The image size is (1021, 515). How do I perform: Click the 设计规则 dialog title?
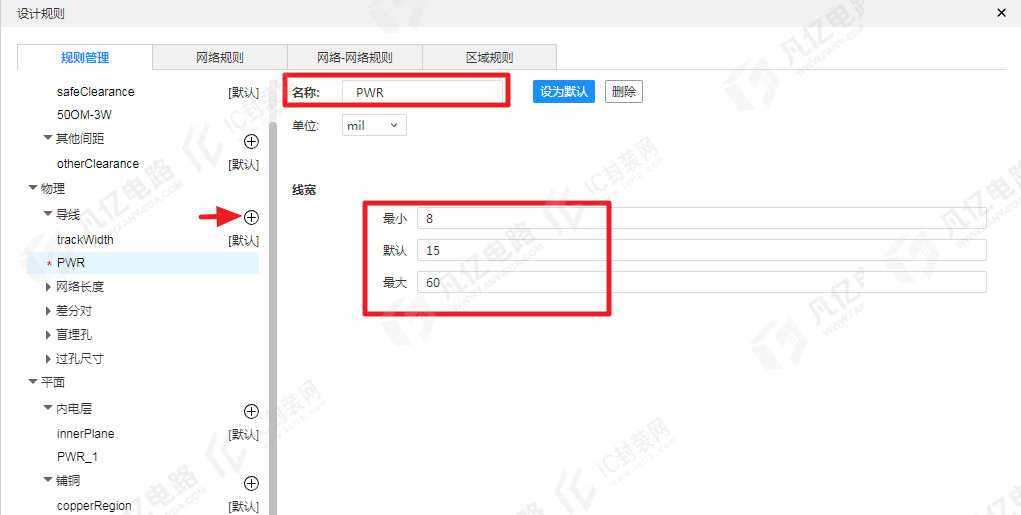click(x=40, y=14)
